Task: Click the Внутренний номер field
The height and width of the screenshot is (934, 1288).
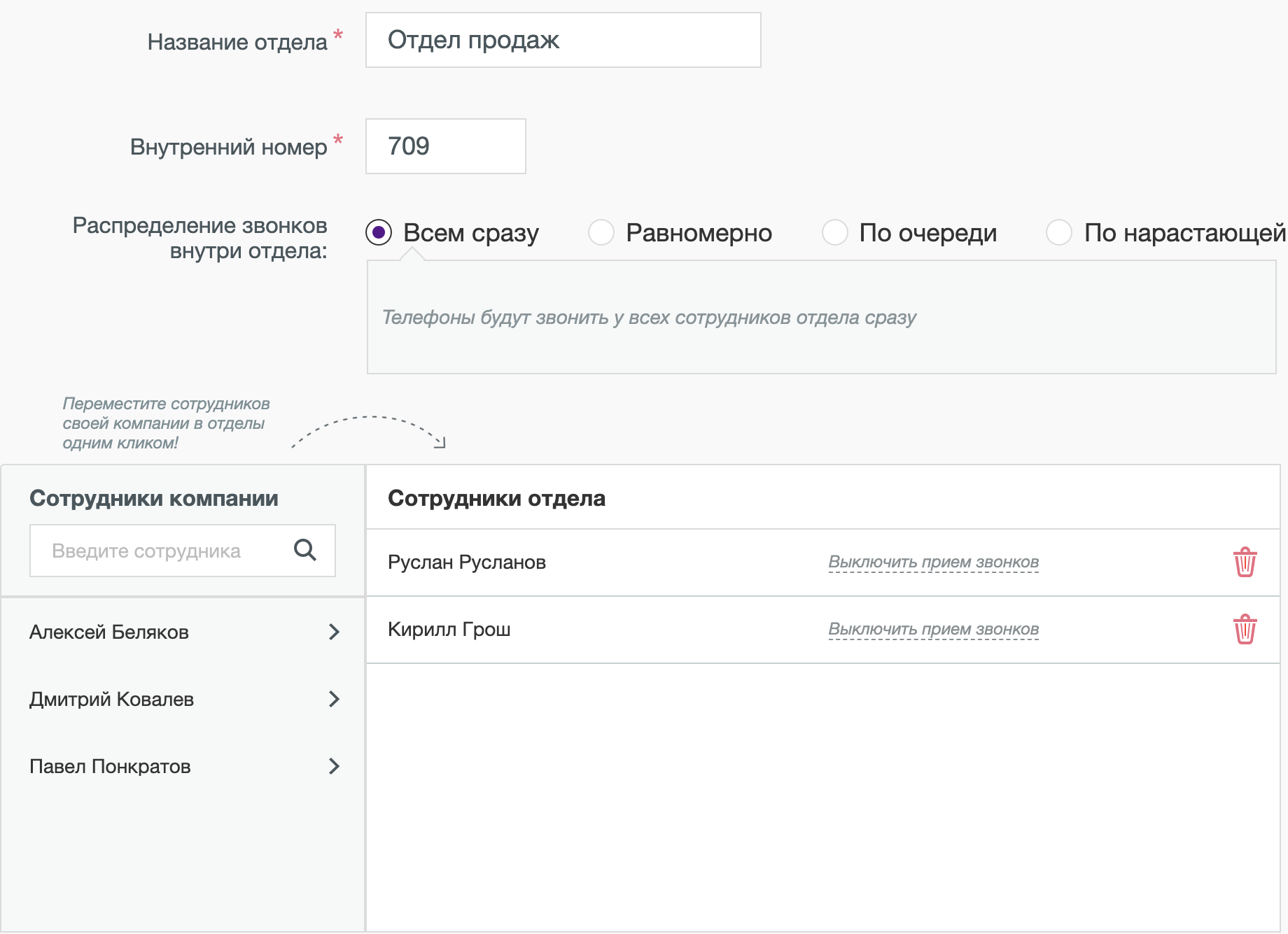Action: pos(445,146)
